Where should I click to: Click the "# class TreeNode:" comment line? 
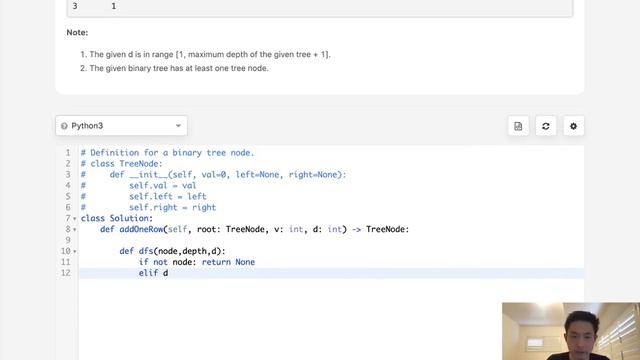pos(122,164)
